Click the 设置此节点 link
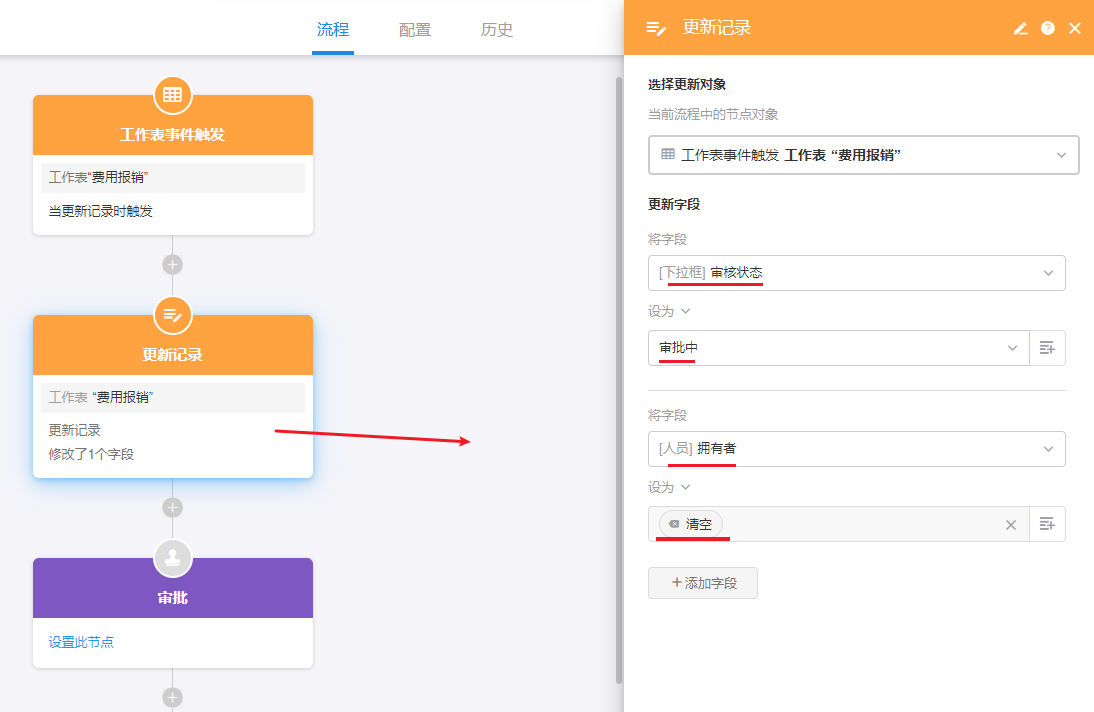The width and height of the screenshot is (1094, 712). coord(81,642)
